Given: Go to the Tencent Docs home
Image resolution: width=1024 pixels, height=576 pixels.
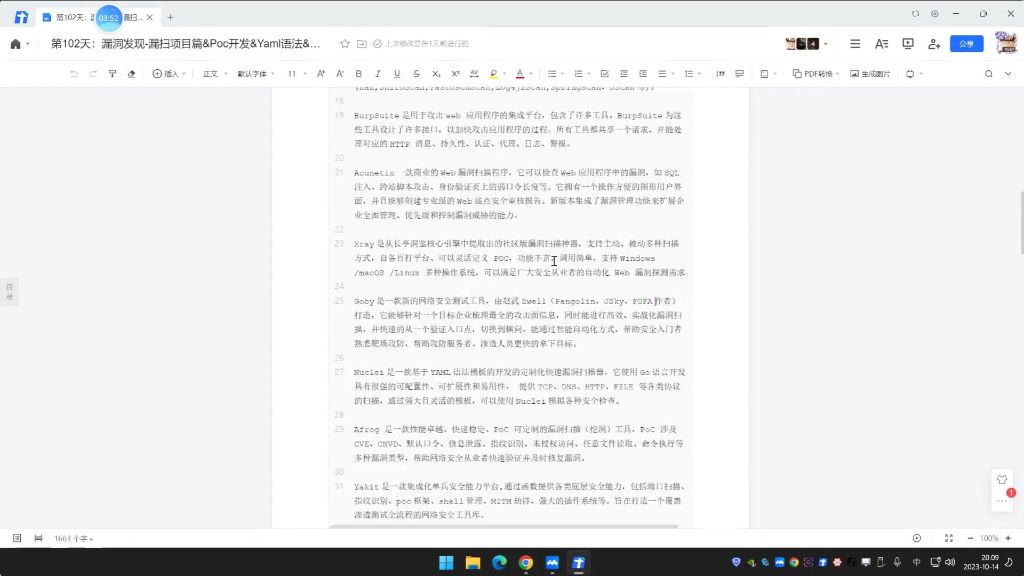Looking at the screenshot, I should point(16,44).
